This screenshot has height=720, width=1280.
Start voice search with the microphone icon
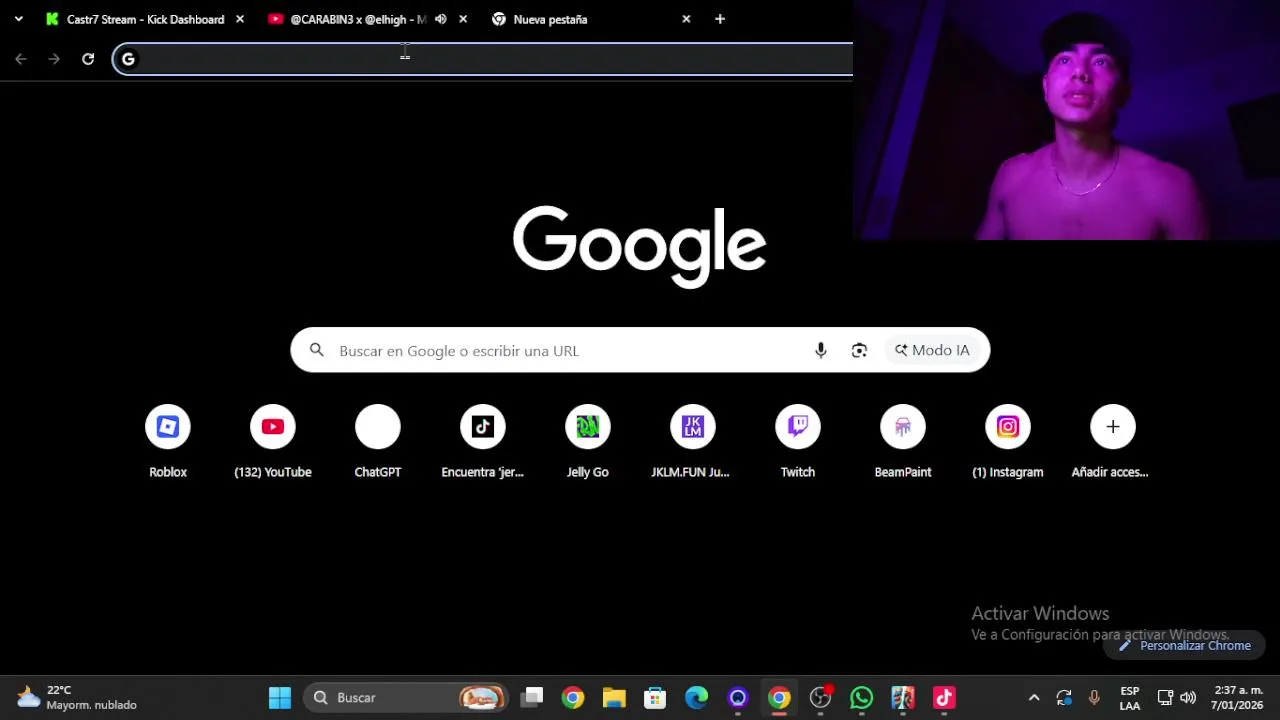(x=821, y=350)
